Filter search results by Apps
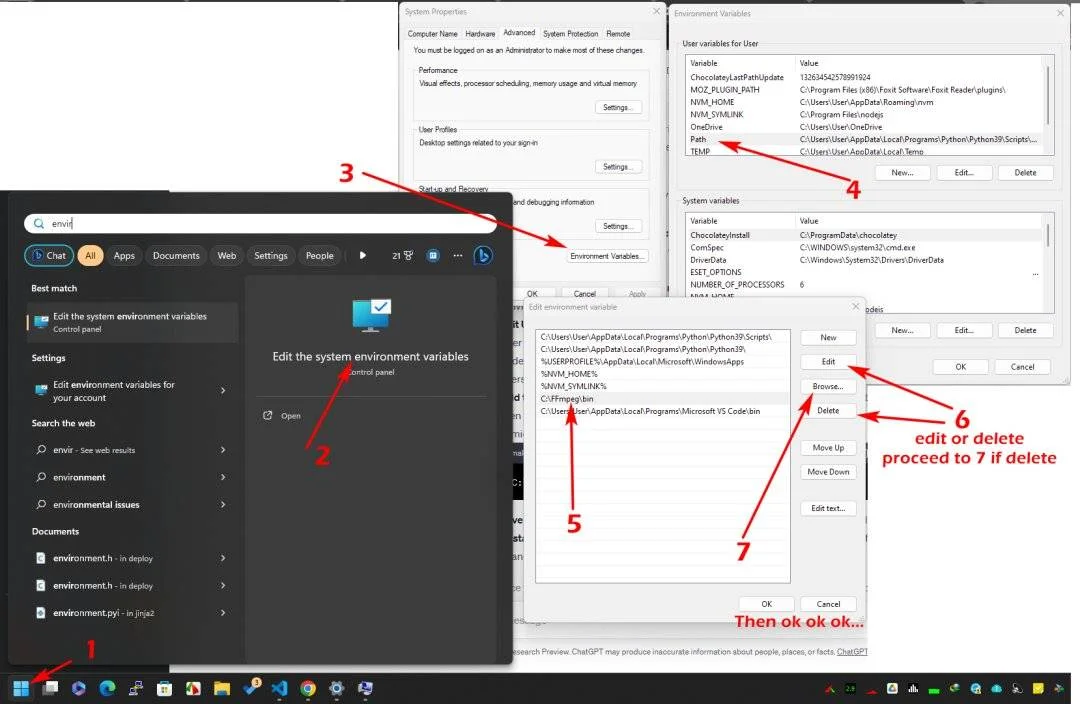1080x704 pixels. point(124,256)
